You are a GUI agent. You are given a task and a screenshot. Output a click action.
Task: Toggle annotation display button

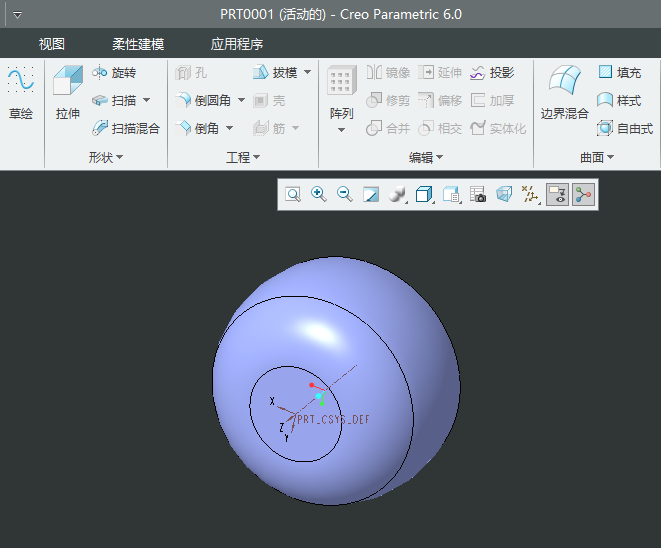click(557, 195)
